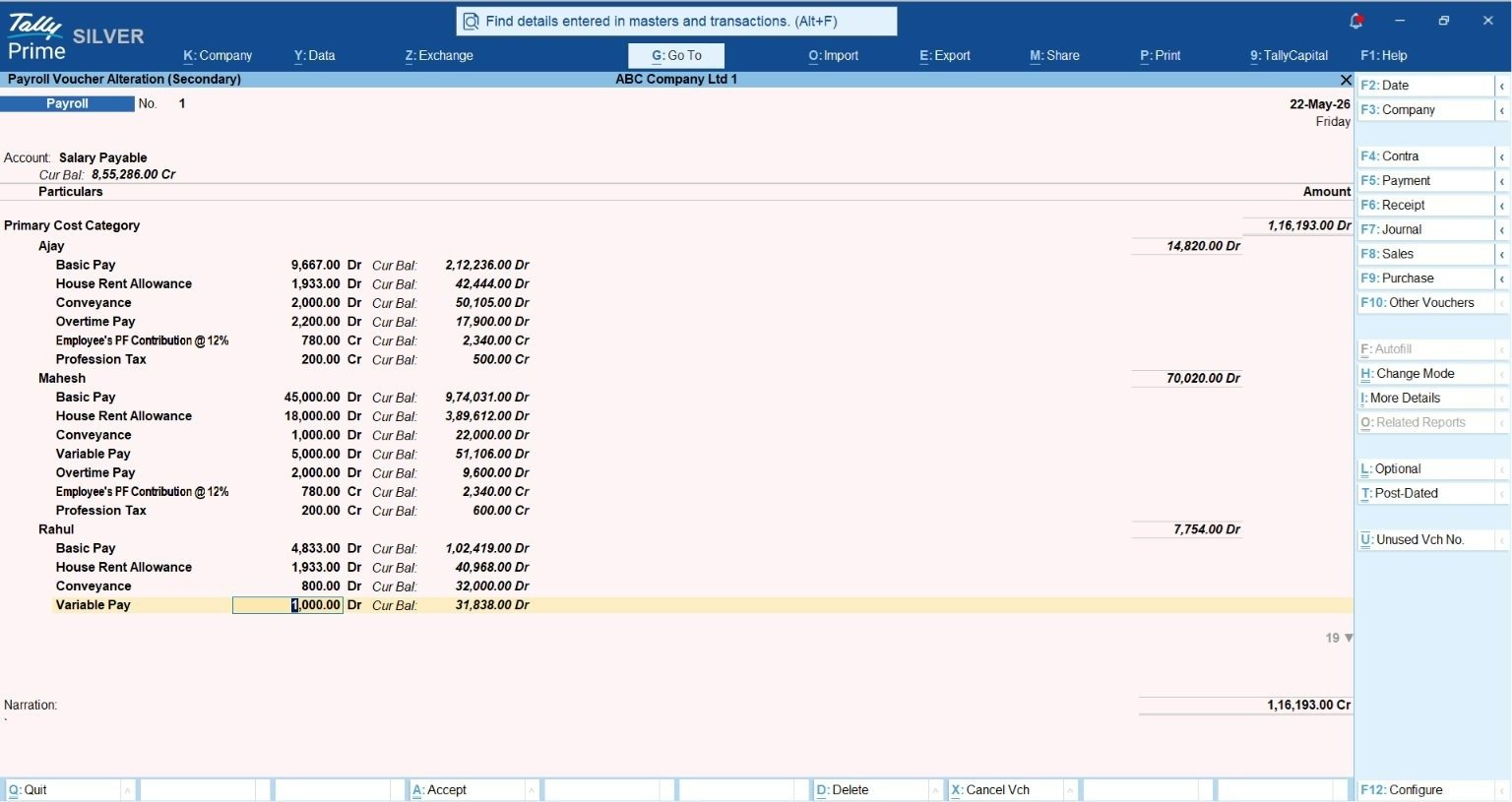Click the TallyPrime logo
This screenshot has height=802, width=1512.
pos(36,37)
